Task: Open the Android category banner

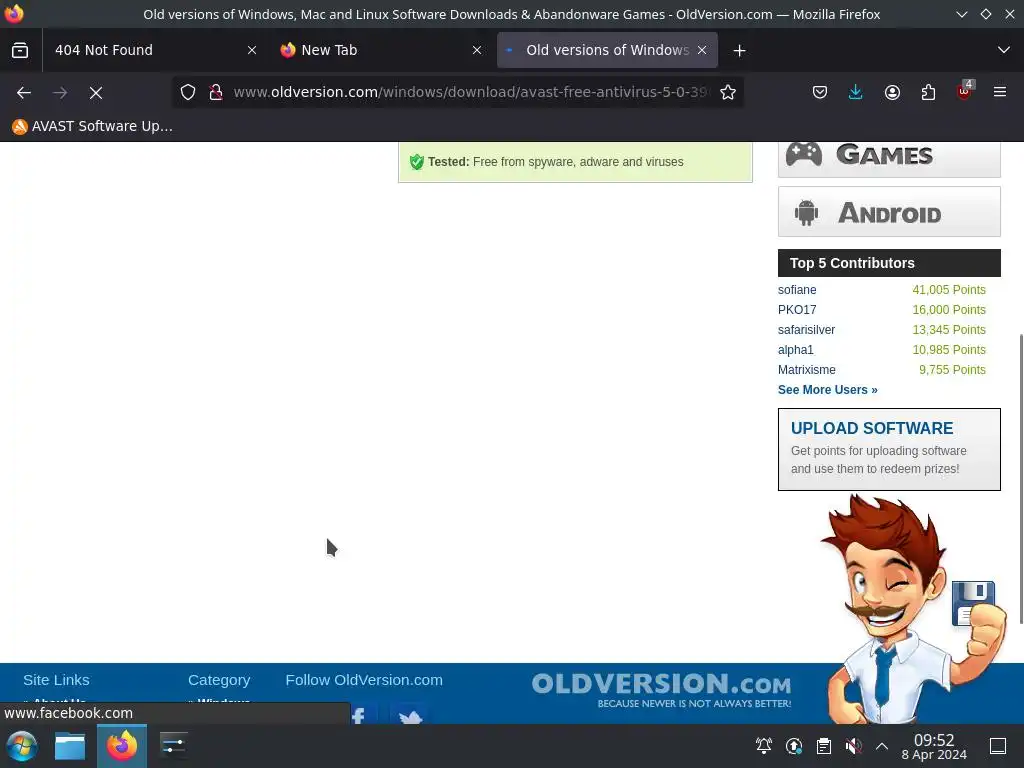Action: point(889,212)
